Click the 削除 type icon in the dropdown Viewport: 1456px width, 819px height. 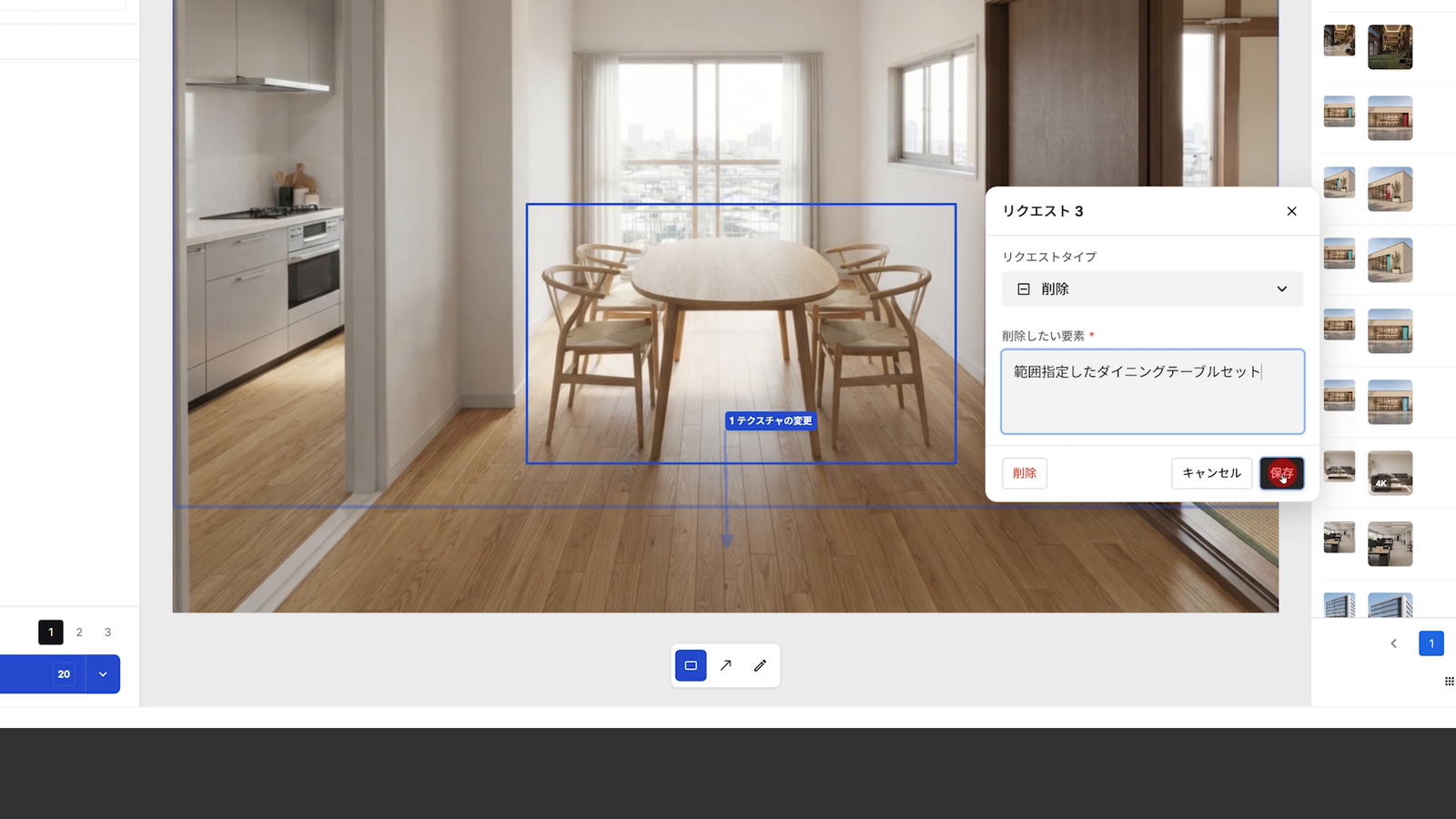pyautogui.click(x=1024, y=289)
